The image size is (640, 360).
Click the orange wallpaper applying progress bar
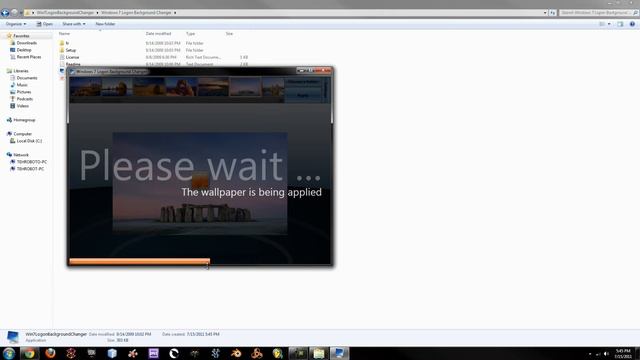[x=140, y=262]
